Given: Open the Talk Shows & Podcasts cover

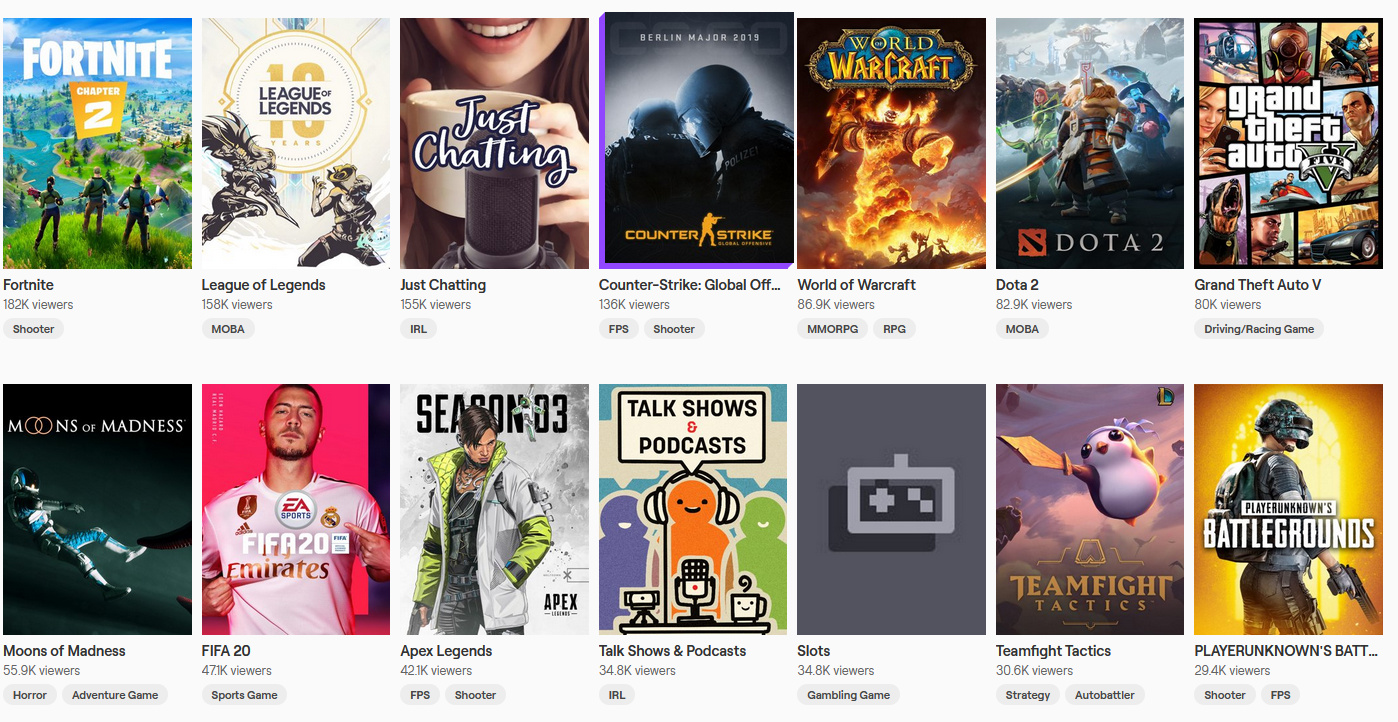Looking at the screenshot, I should click(693, 509).
